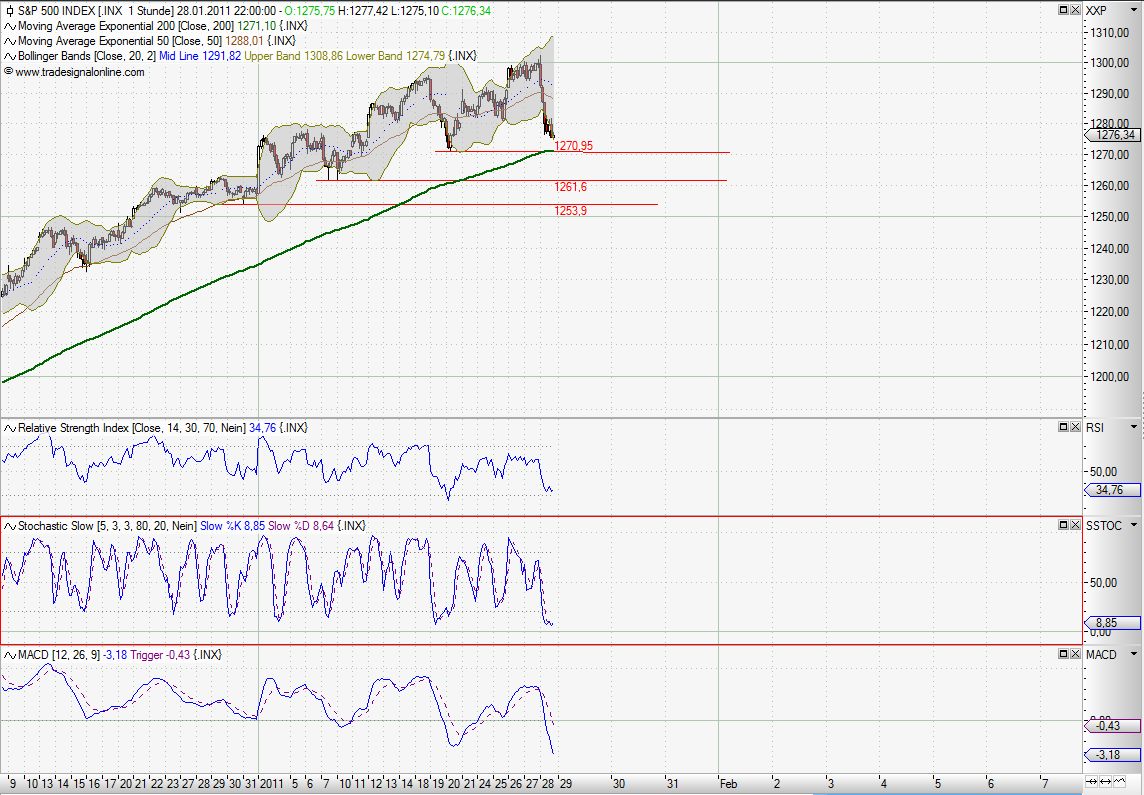
Task: Click the Moving Average Exponential 50 line icon
Action: pos(8,41)
